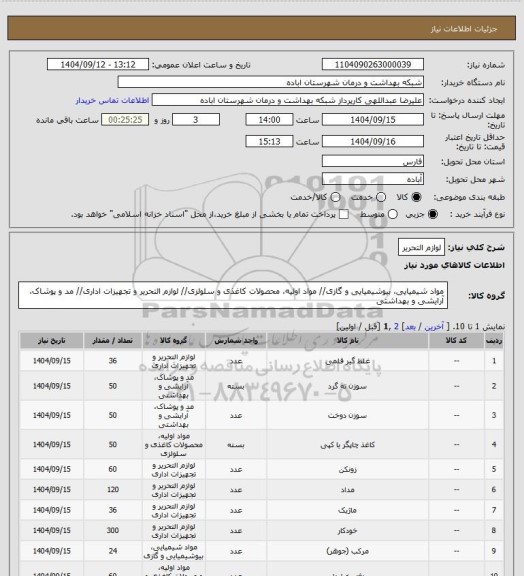
Task: Select the متوسط purchase type radio
Action: point(393,214)
